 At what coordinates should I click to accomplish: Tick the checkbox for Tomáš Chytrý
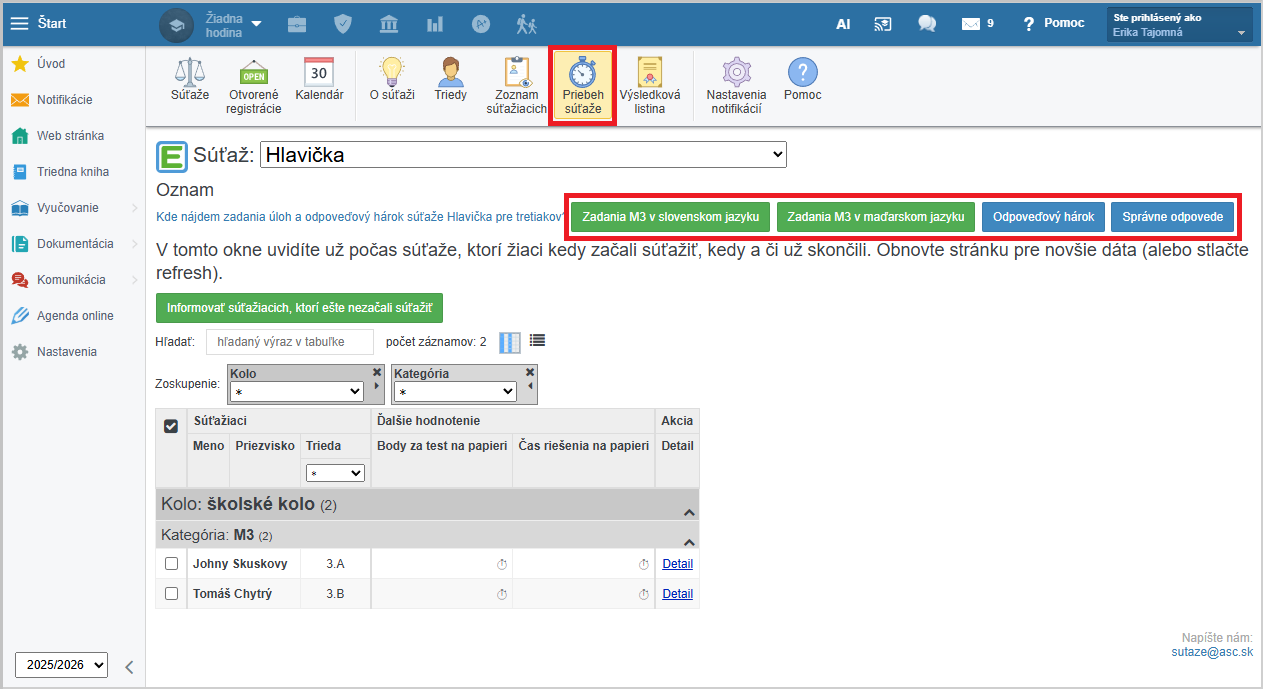click(171, 594)
